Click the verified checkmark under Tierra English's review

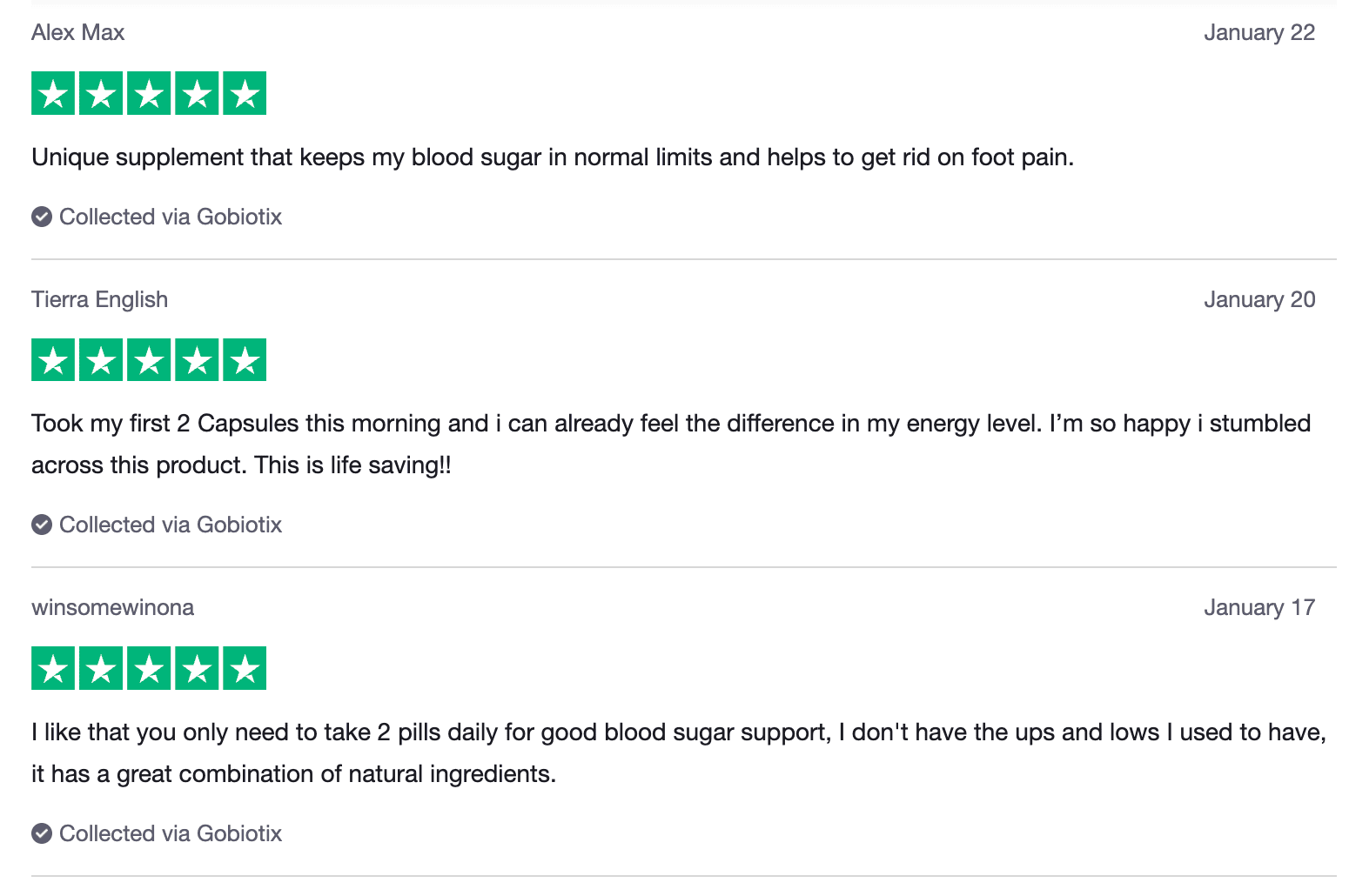point(42,525)
